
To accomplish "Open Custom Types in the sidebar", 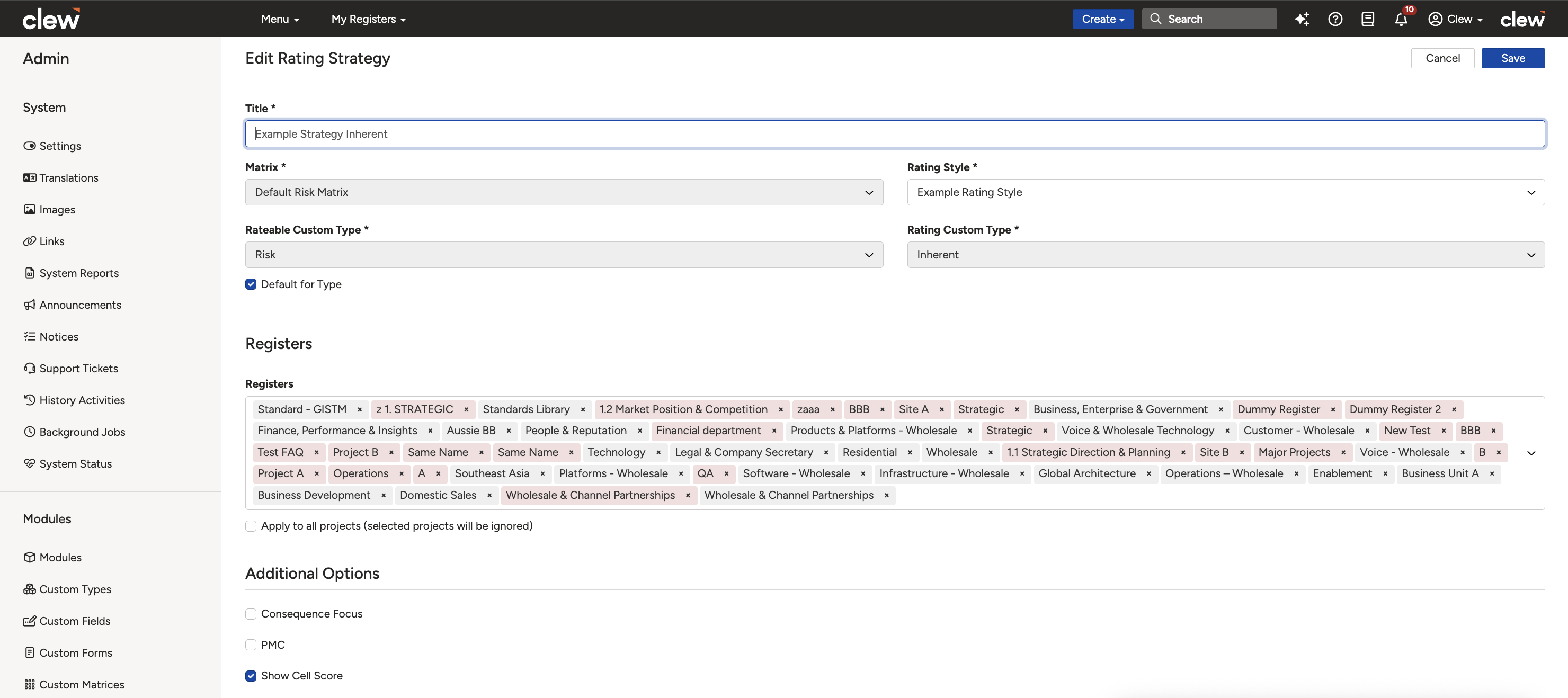I will [x=68, y=589].
